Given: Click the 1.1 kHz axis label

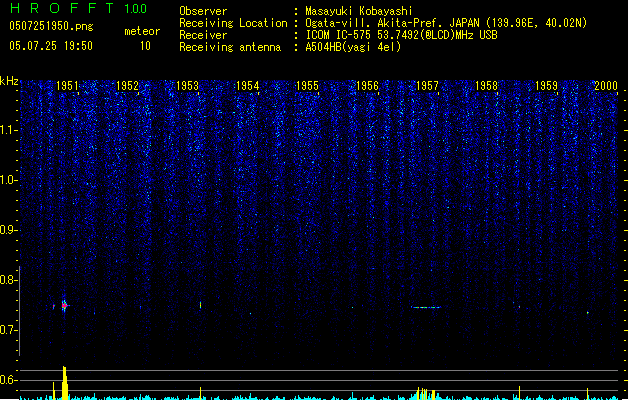Looking at the screenshot, I should coord(8,130).
